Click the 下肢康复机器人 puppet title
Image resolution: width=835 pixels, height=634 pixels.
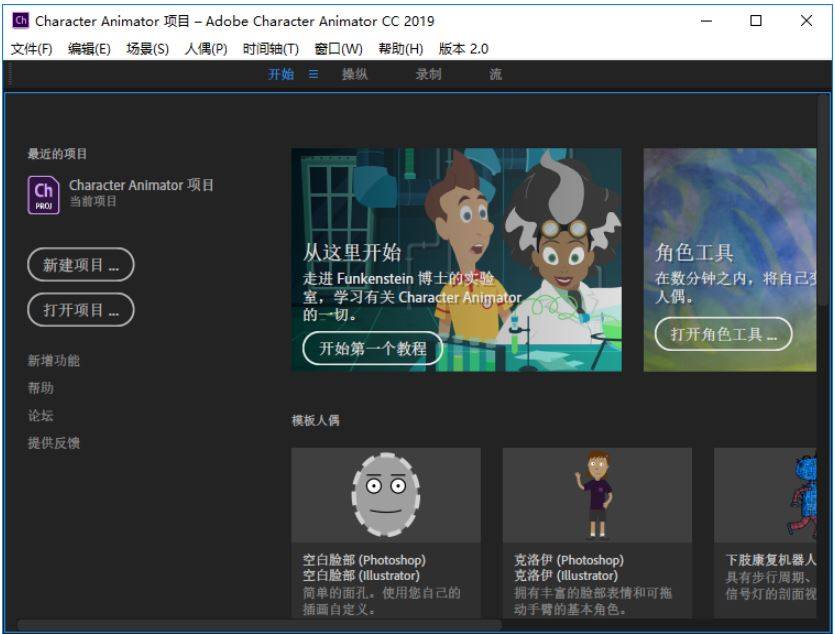(x=771, y=560)
